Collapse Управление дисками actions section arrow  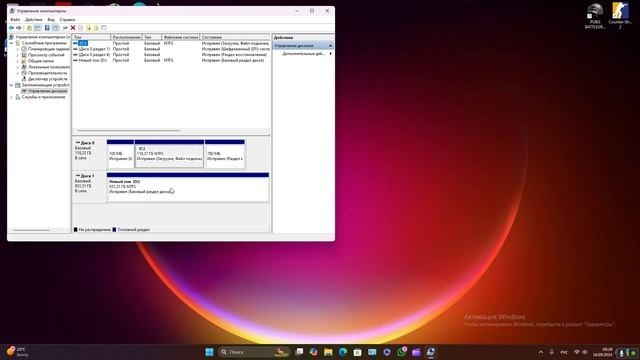click(x=330, y=46)
